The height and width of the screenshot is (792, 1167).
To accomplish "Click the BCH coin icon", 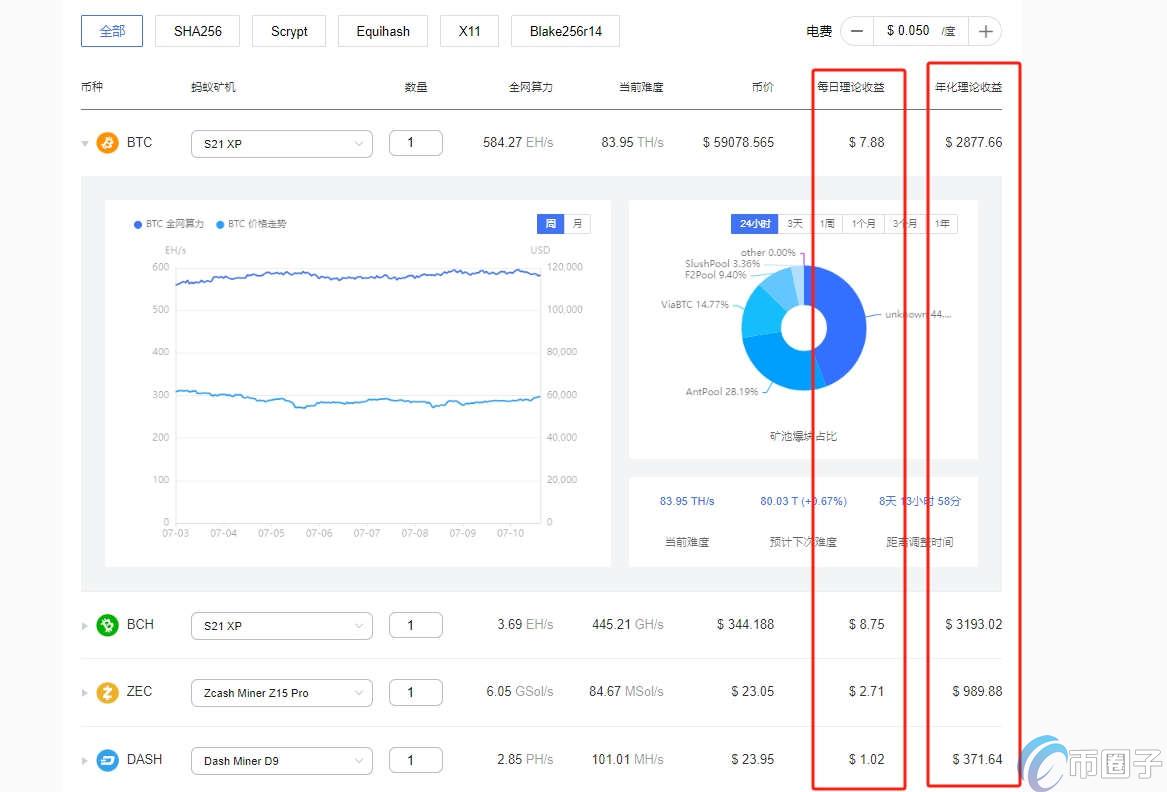I will tap(107, 625).
